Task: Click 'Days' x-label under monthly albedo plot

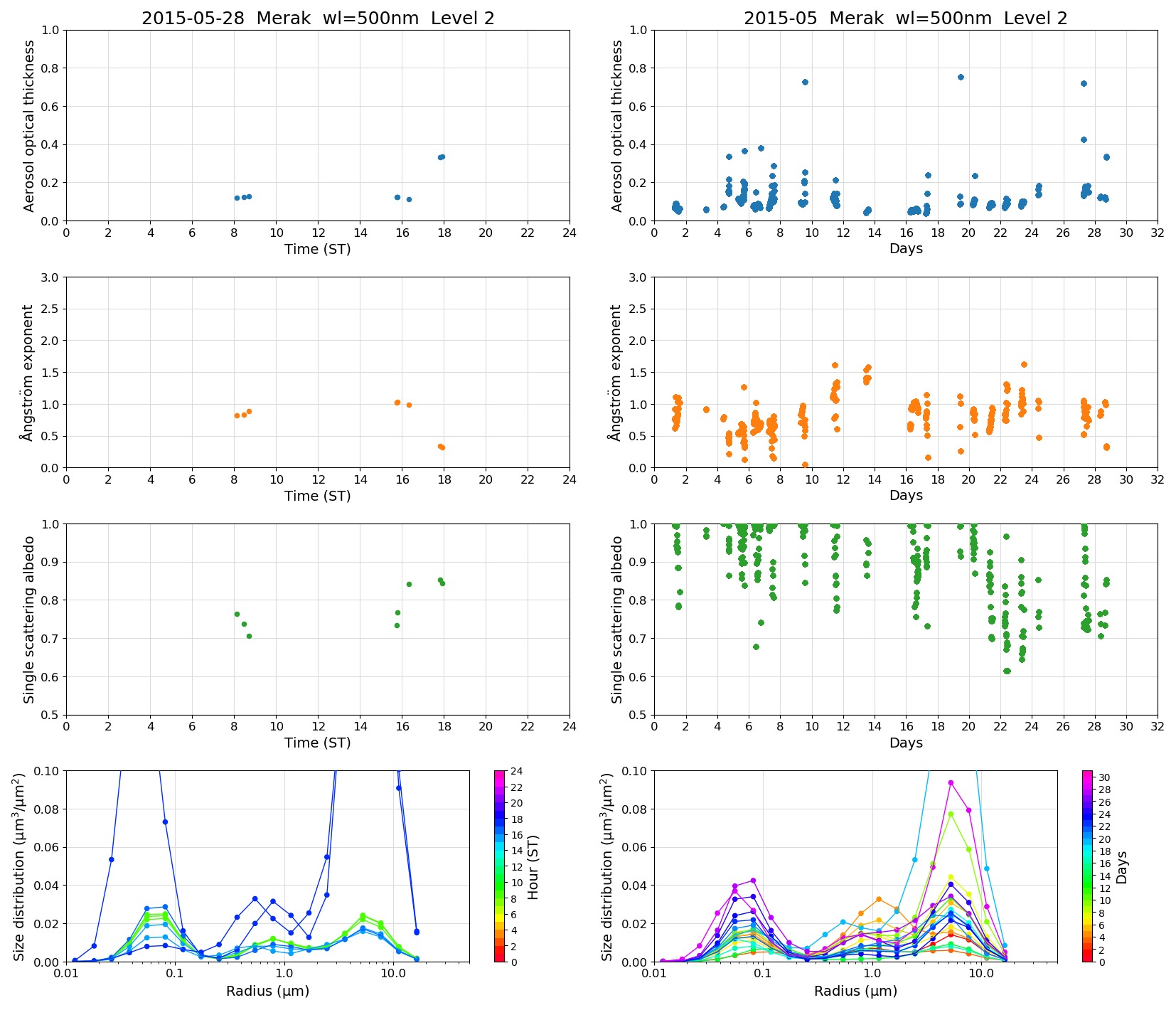Action: click(x=906, y=743)
